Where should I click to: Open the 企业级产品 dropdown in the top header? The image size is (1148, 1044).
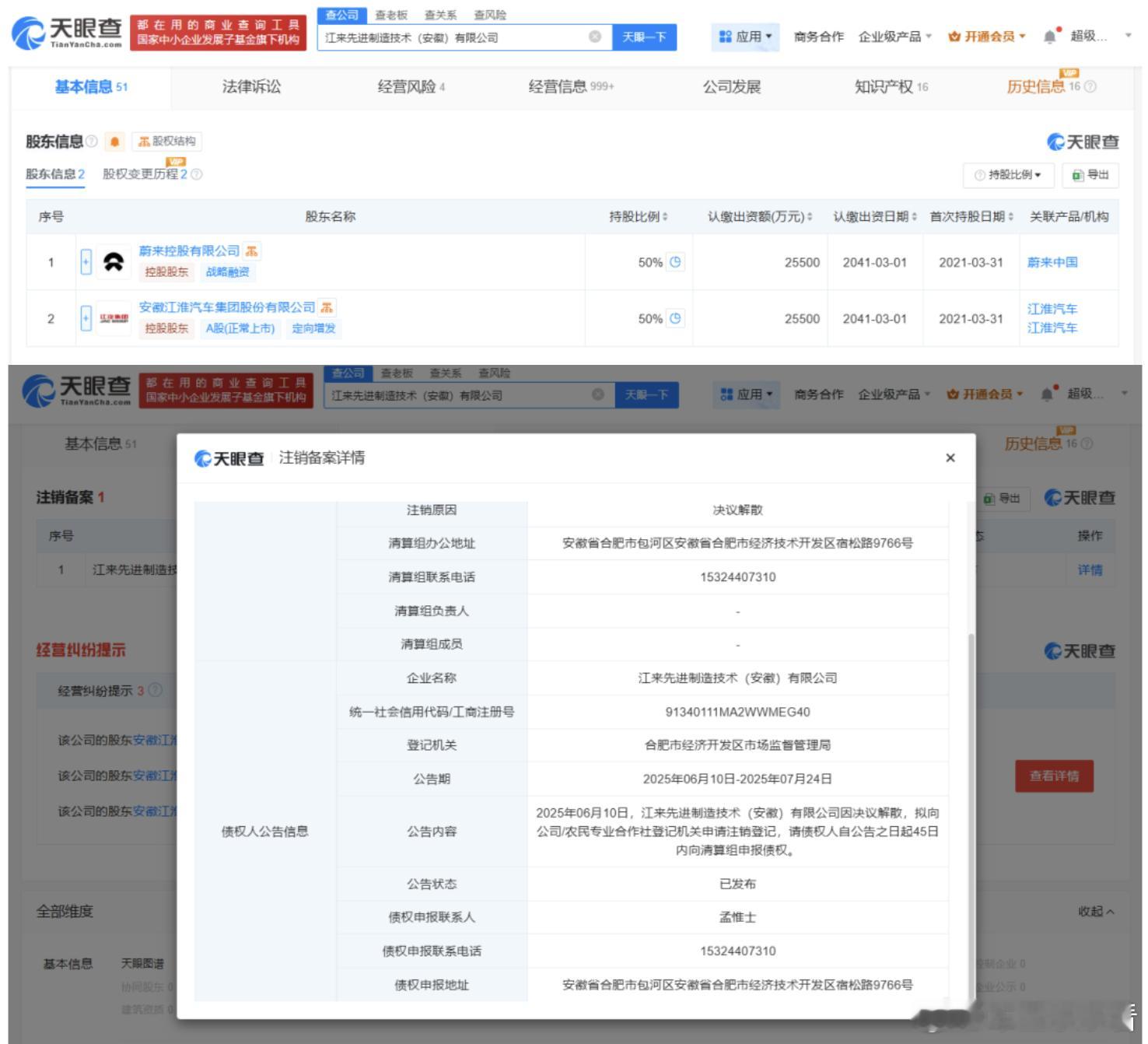(894, 37)
